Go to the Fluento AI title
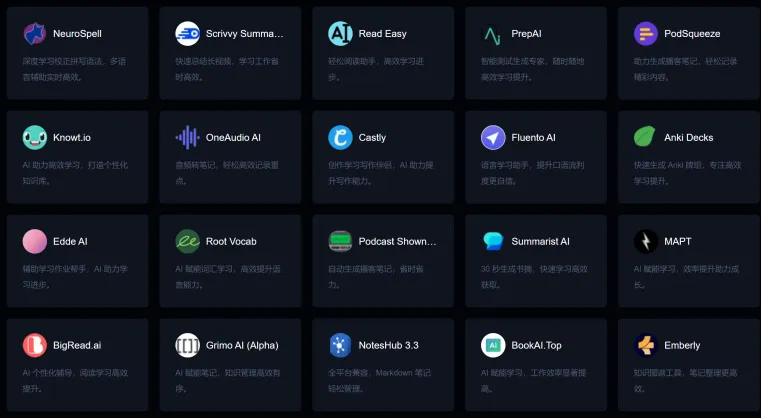Image resolution: width=761 pixels, height=418 pixels. click(533, 137)
